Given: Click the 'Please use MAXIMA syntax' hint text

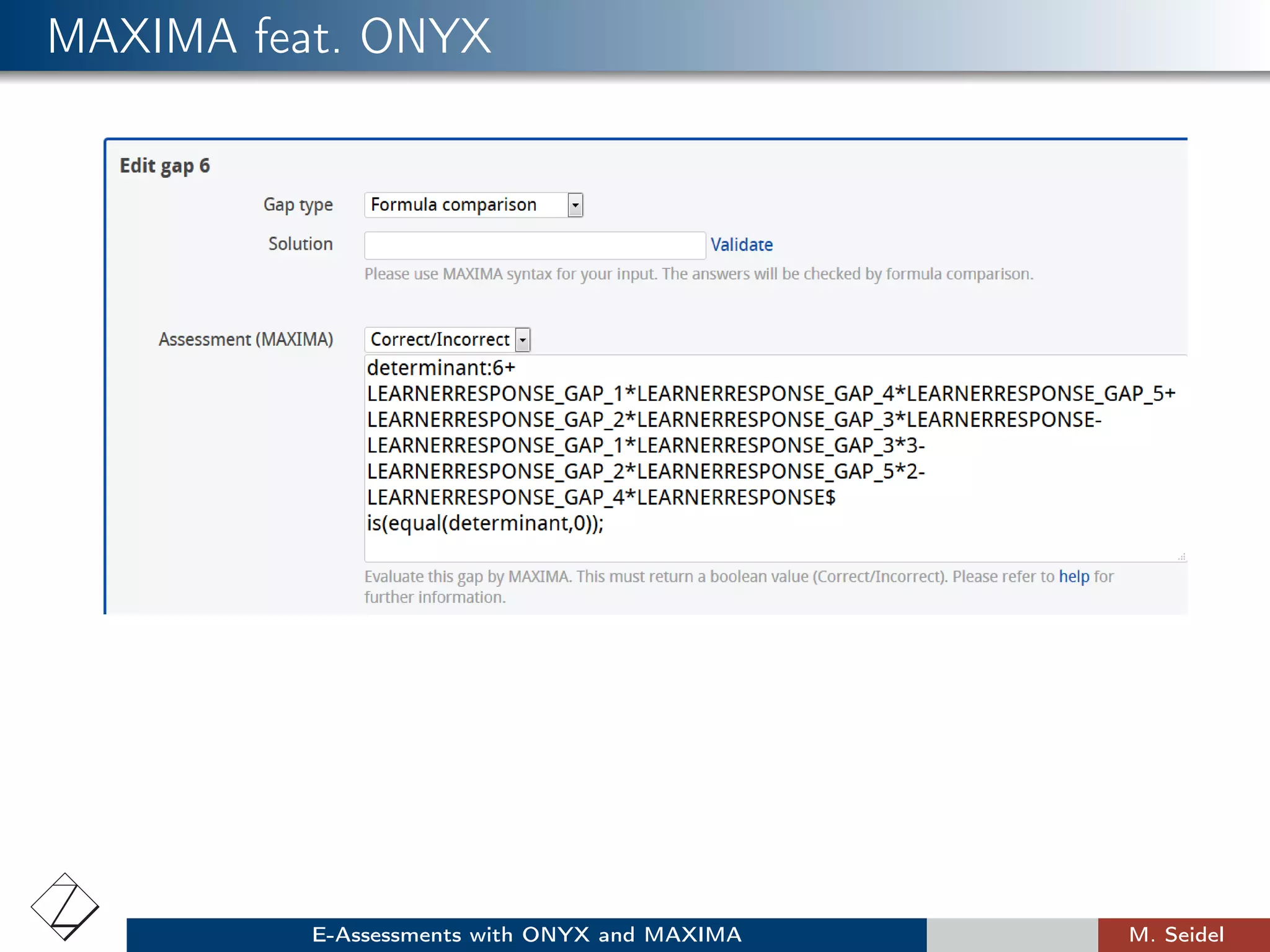Looking at the screenshot, I should click(x=699, y=274).
